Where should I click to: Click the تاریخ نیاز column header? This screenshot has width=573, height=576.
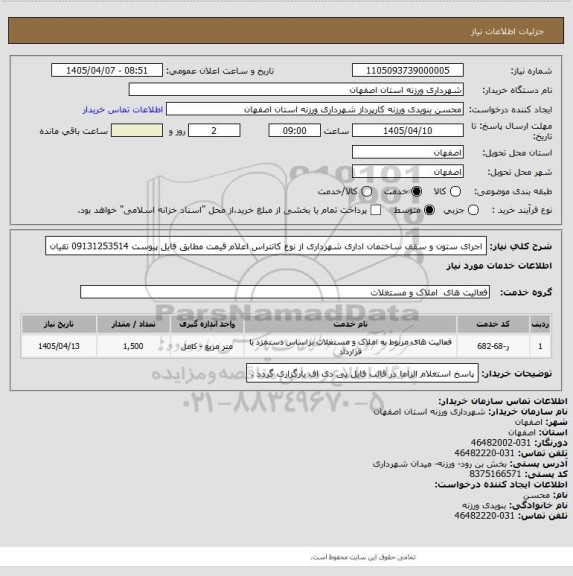point(59,324)
